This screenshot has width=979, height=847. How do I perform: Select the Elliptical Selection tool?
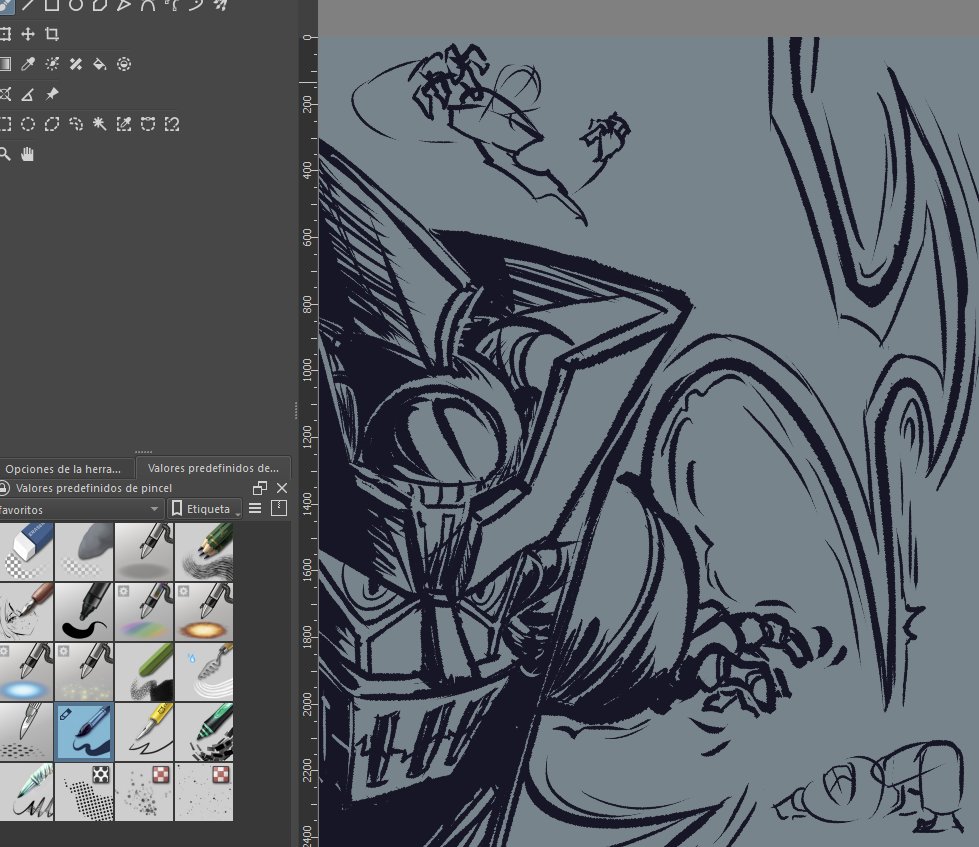click(28, 124)
